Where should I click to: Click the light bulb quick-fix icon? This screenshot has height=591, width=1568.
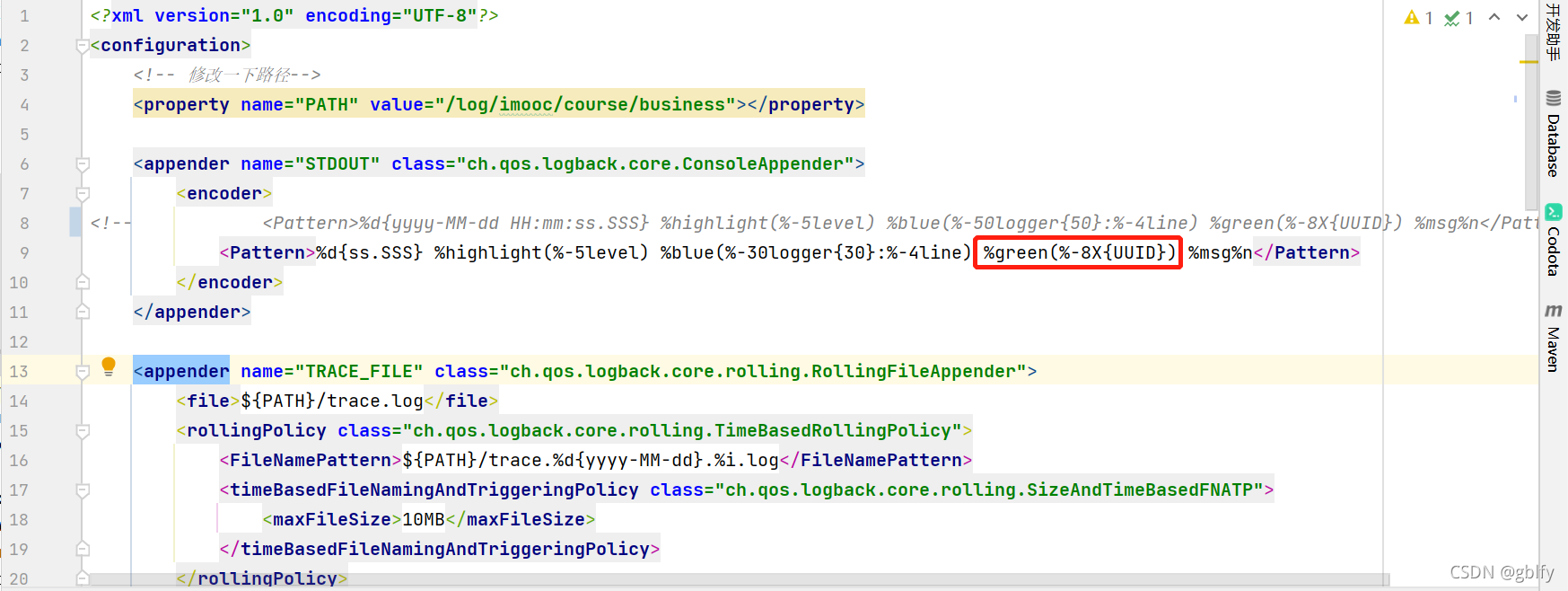coord(109,366)
